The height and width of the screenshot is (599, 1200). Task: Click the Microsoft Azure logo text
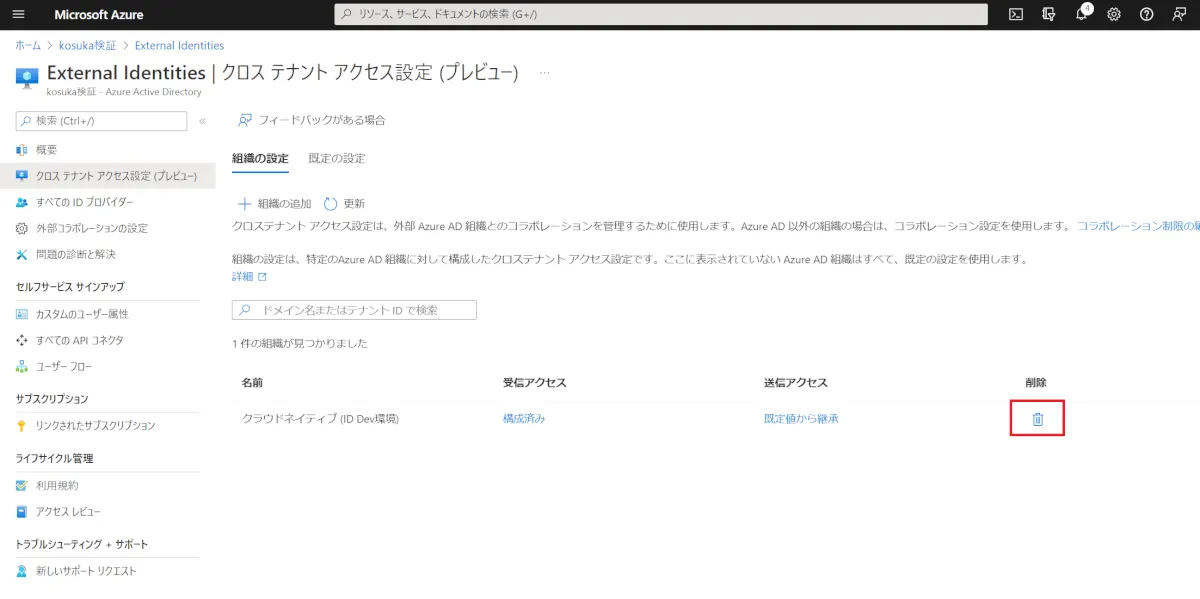[98, 15]
